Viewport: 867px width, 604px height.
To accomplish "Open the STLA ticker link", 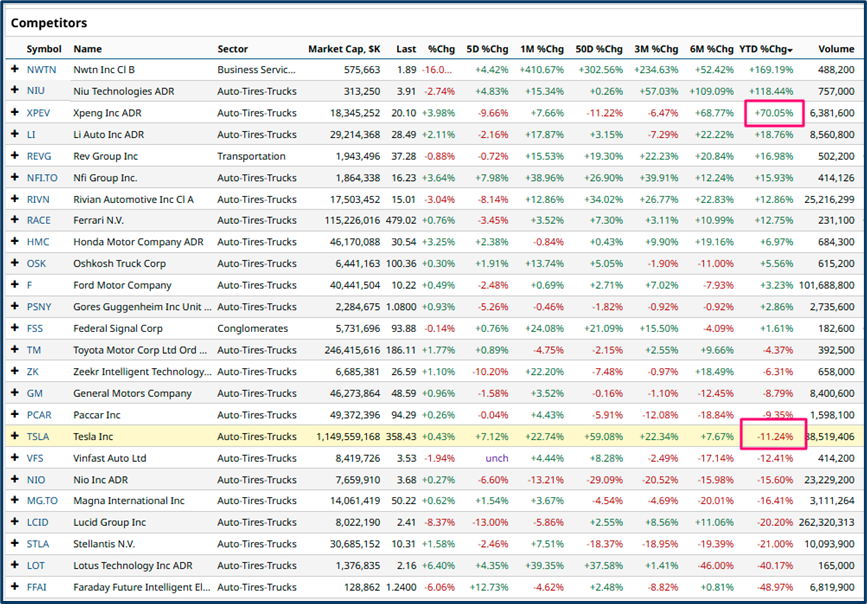I will point(37,543).
